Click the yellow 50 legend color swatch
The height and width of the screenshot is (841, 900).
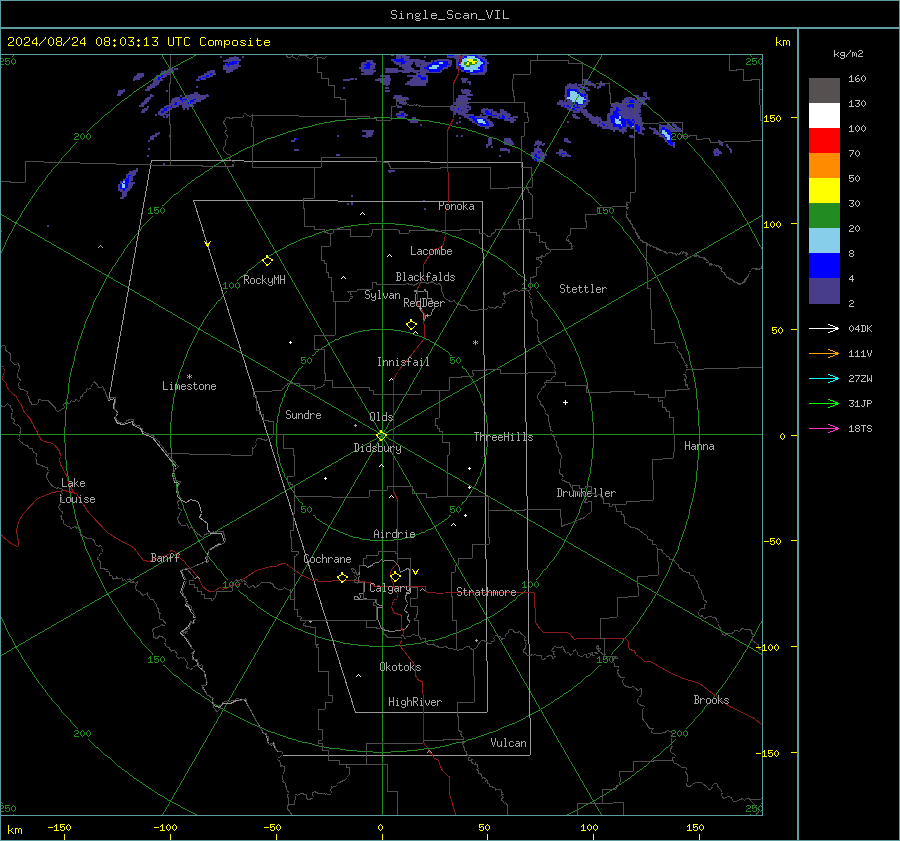824,191
